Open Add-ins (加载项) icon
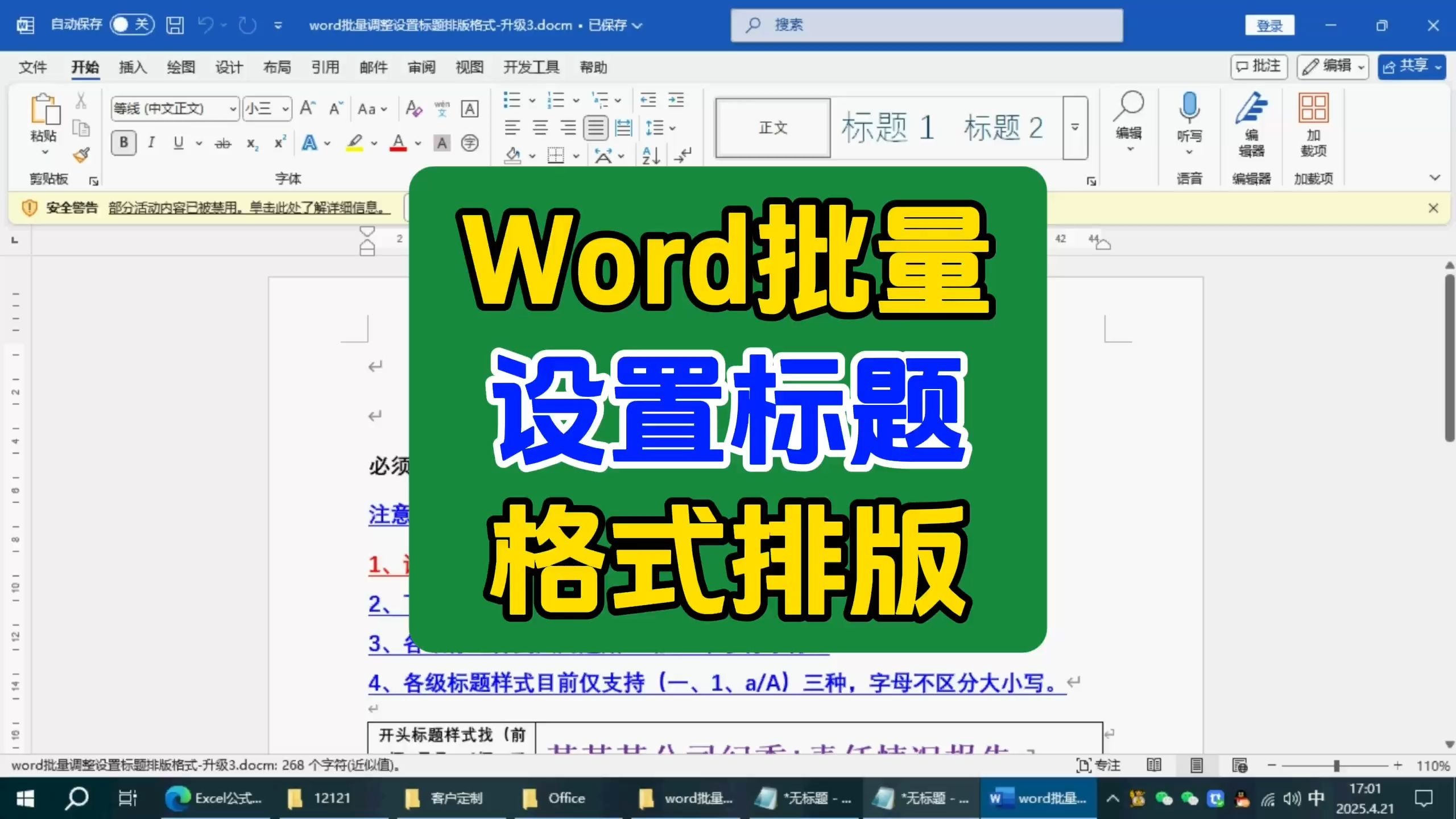Screen dimensions: 1456x819 coord(1313,124)
